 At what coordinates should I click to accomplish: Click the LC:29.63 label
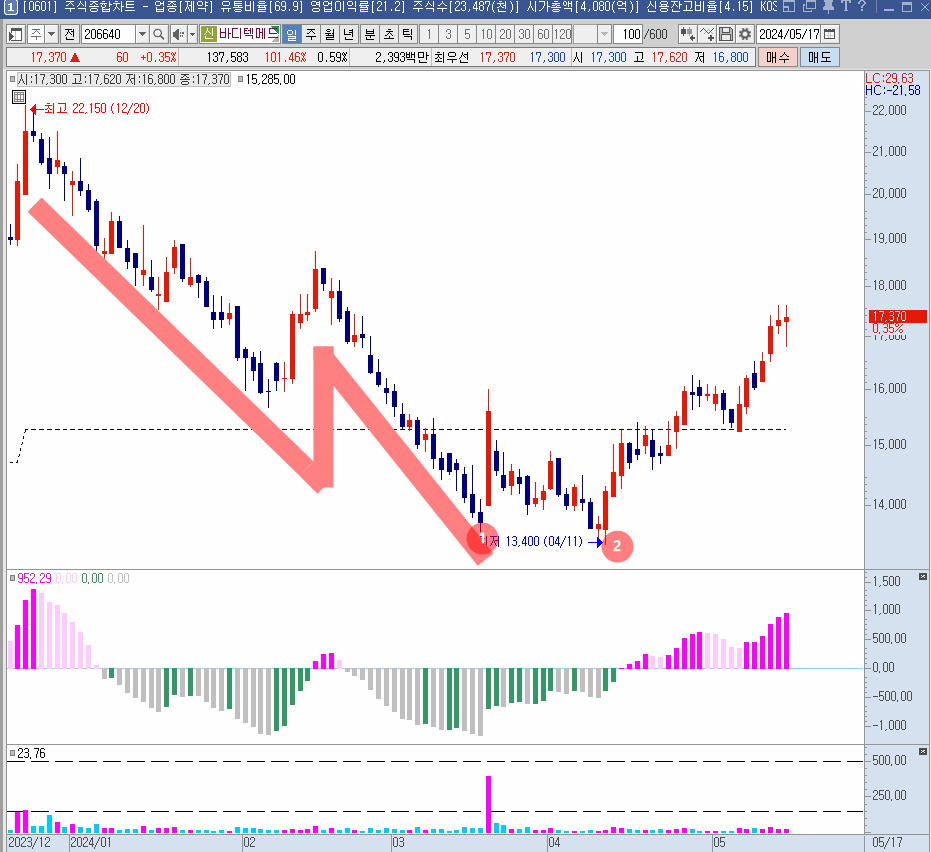889,78
